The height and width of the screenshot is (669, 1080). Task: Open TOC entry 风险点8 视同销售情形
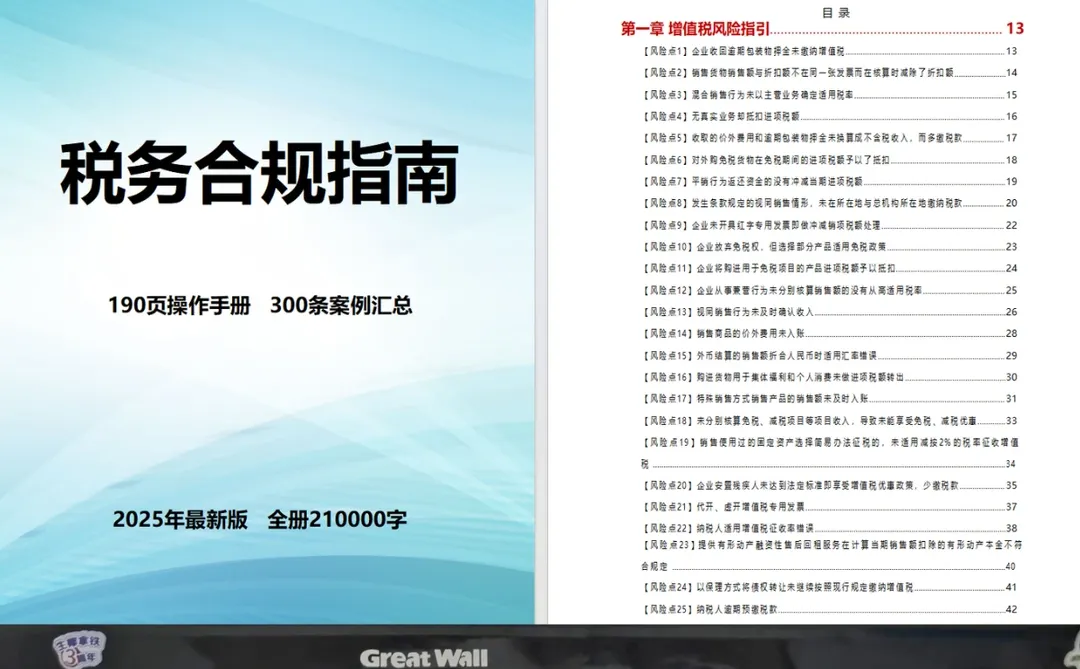point(829,203)
